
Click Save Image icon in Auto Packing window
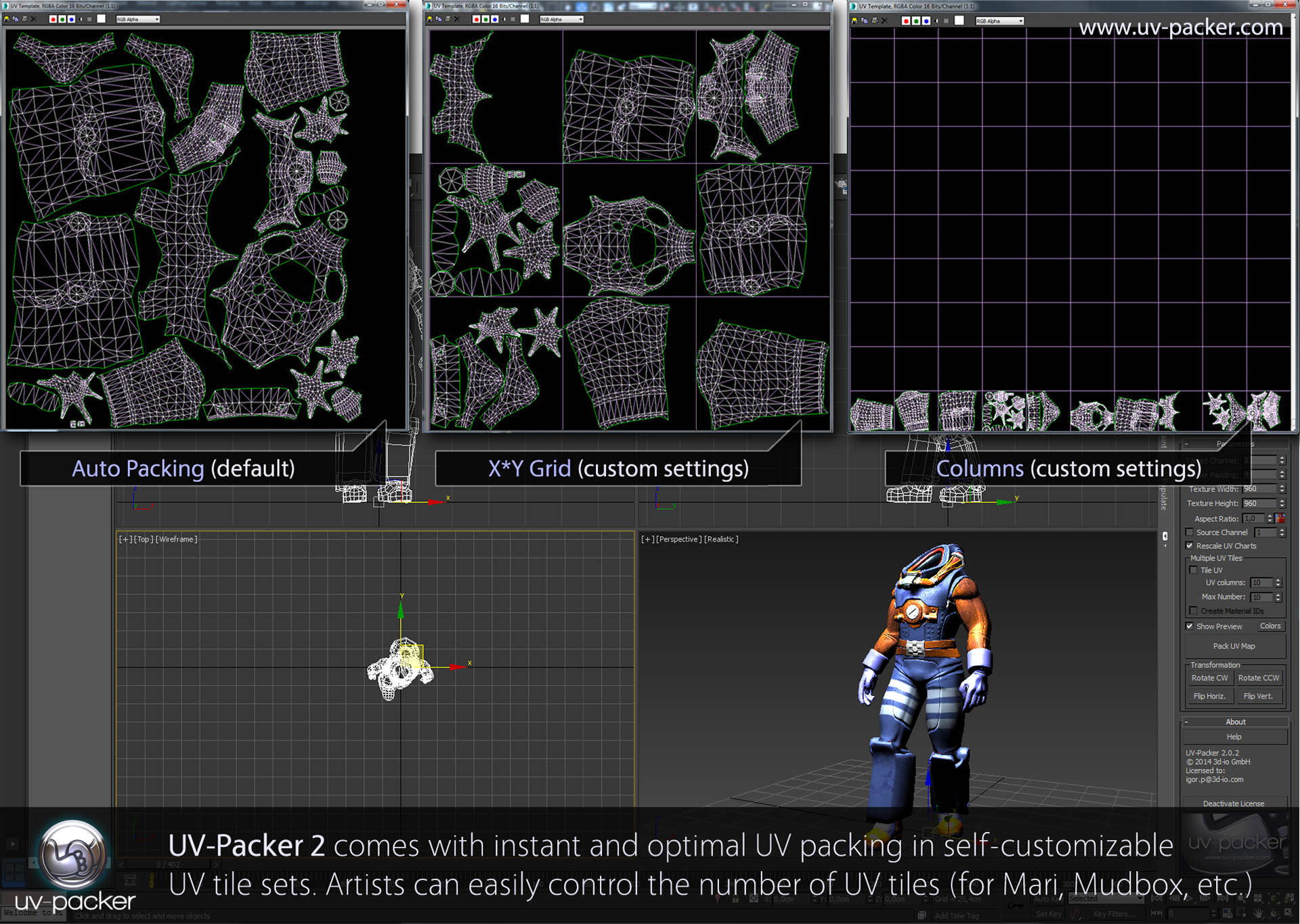click(x=7, y=19)
